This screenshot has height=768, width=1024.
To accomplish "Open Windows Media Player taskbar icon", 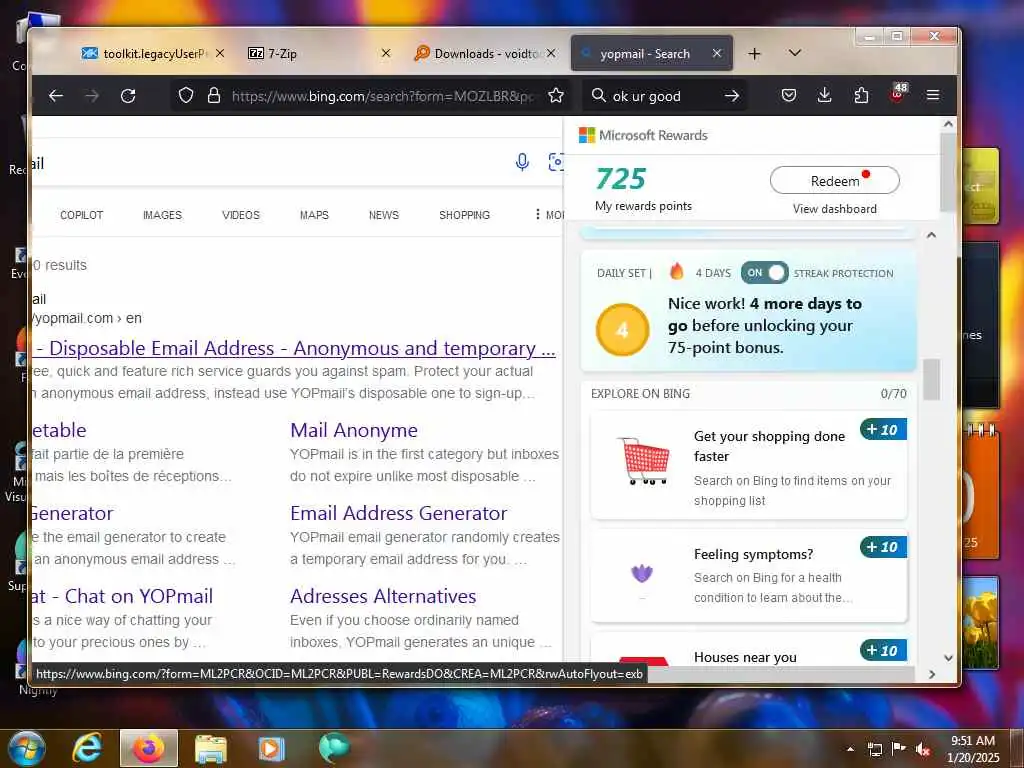I will [271, 749].
